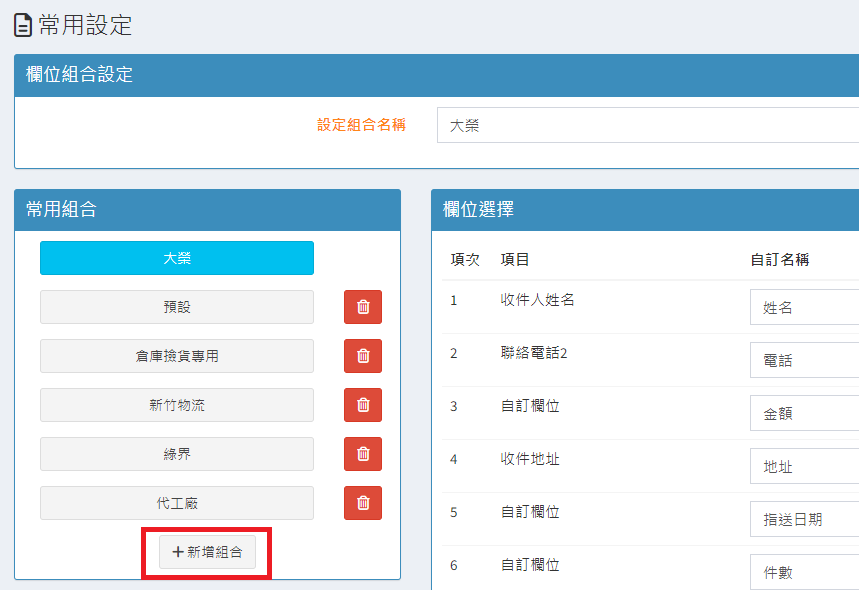
Task: Click the 設定組合名稱 input containing 大榮
Action: tap(648, 126)
